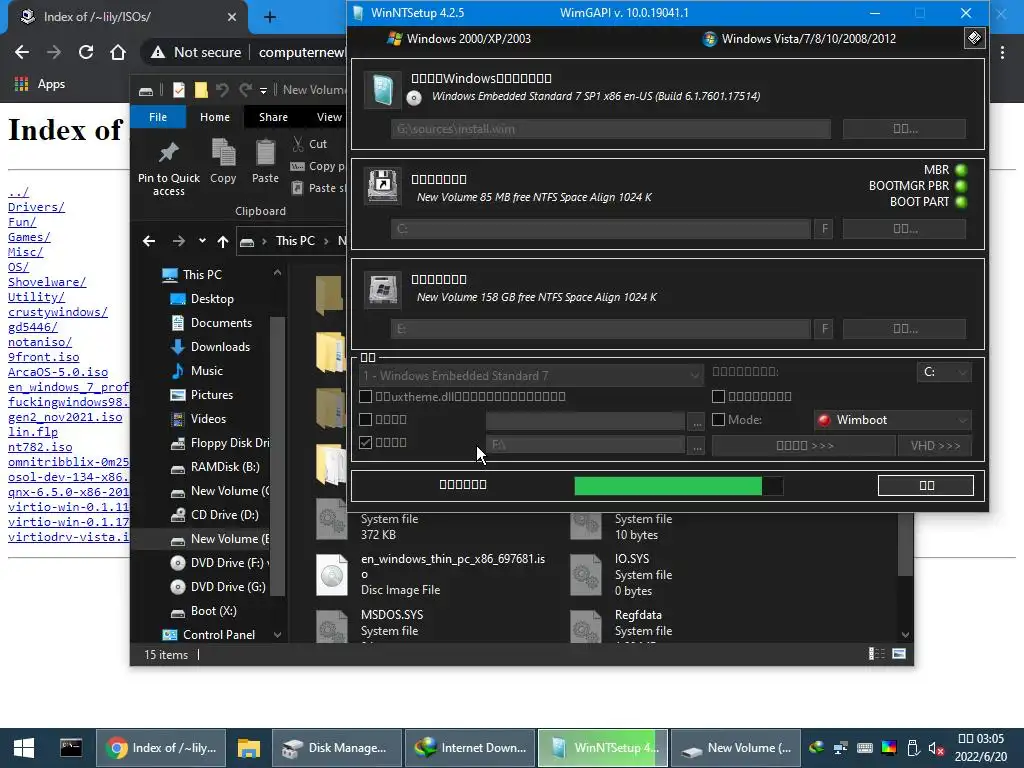Image resolution: width=1024 pixels, height=768 pixels.
Task: Click the installation drive icon in WinNTSetup
Action: tap(383, 289)
